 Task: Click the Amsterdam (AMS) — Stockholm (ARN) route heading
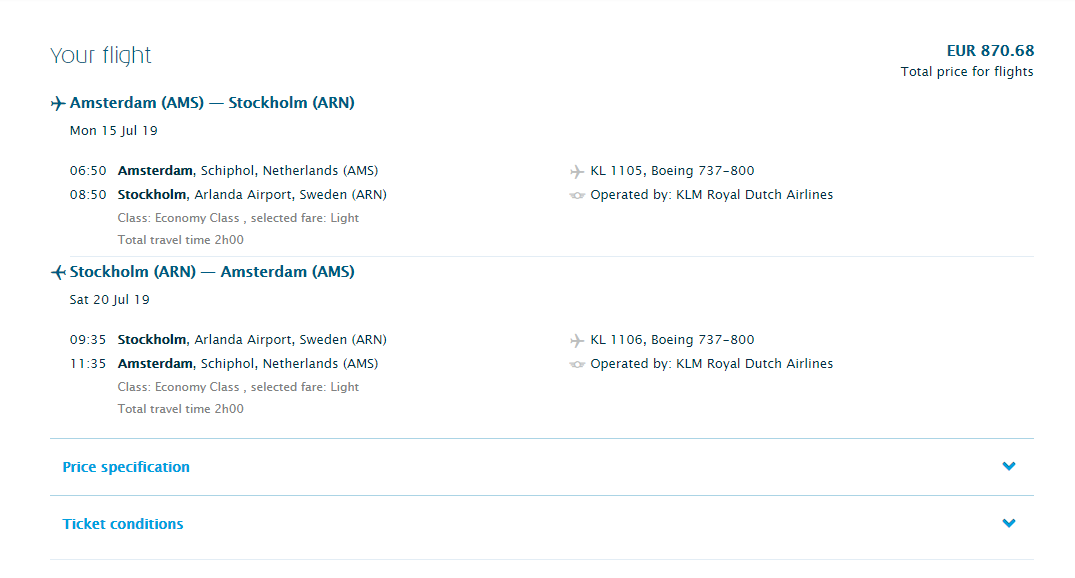click(212, 103)
